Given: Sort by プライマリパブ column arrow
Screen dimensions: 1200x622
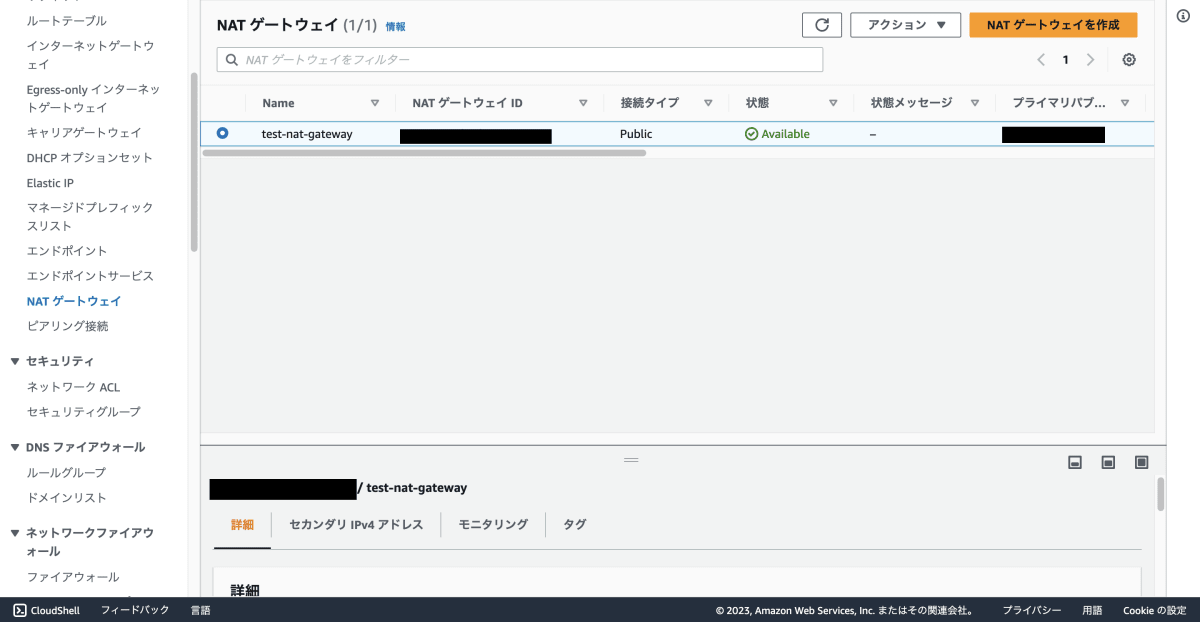Looking at the screenshot, I should (1125, 103).
